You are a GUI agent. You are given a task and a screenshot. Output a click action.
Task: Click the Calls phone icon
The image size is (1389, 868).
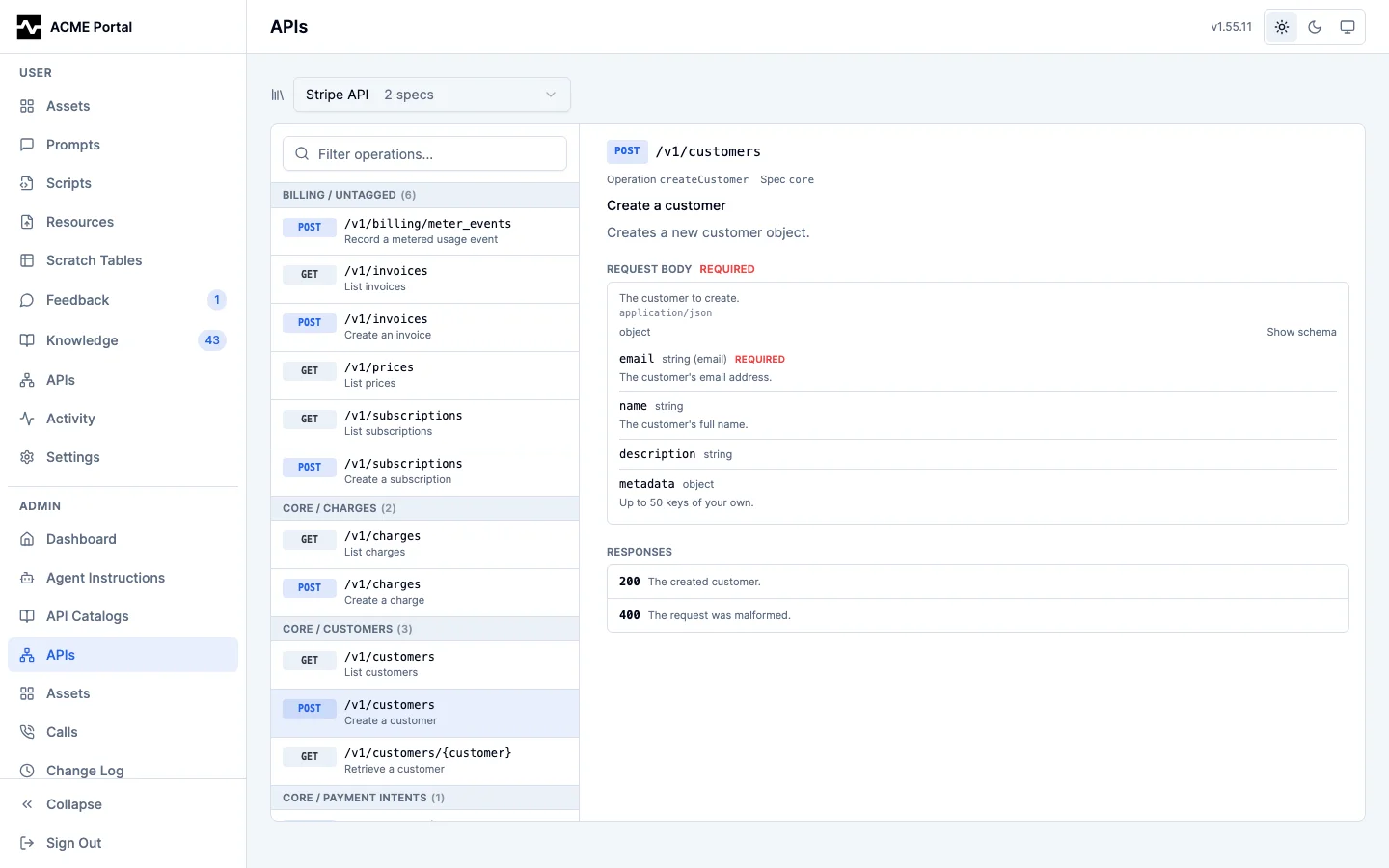(27, 732)
